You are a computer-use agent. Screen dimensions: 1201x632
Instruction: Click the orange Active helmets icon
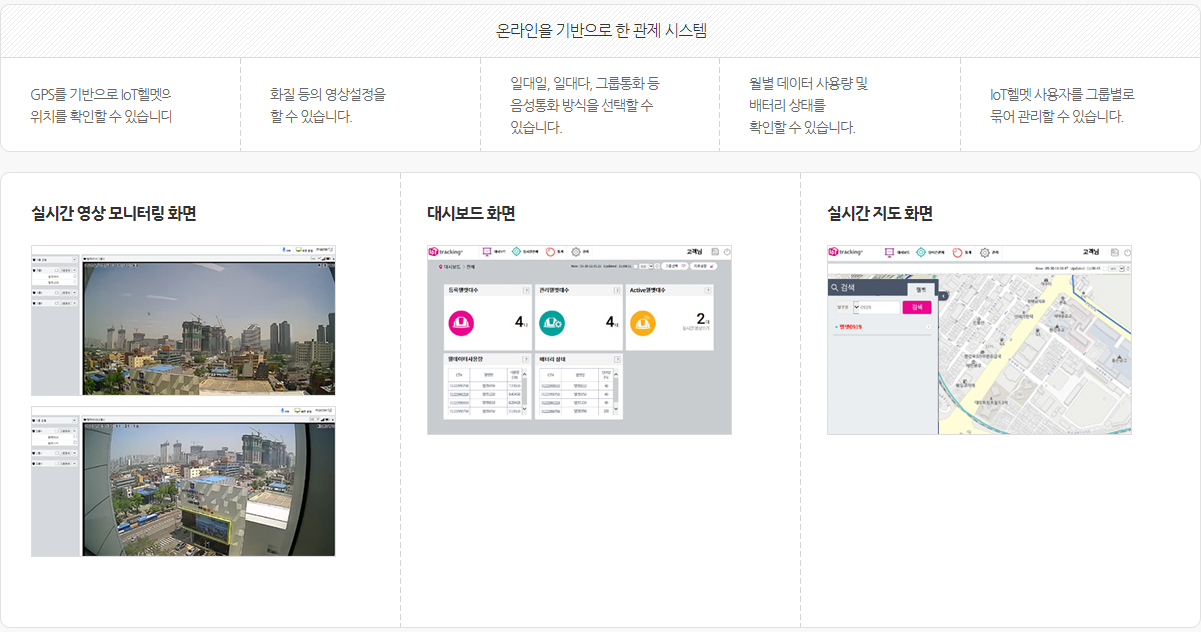pyautogui.click(x=643, y=323)
